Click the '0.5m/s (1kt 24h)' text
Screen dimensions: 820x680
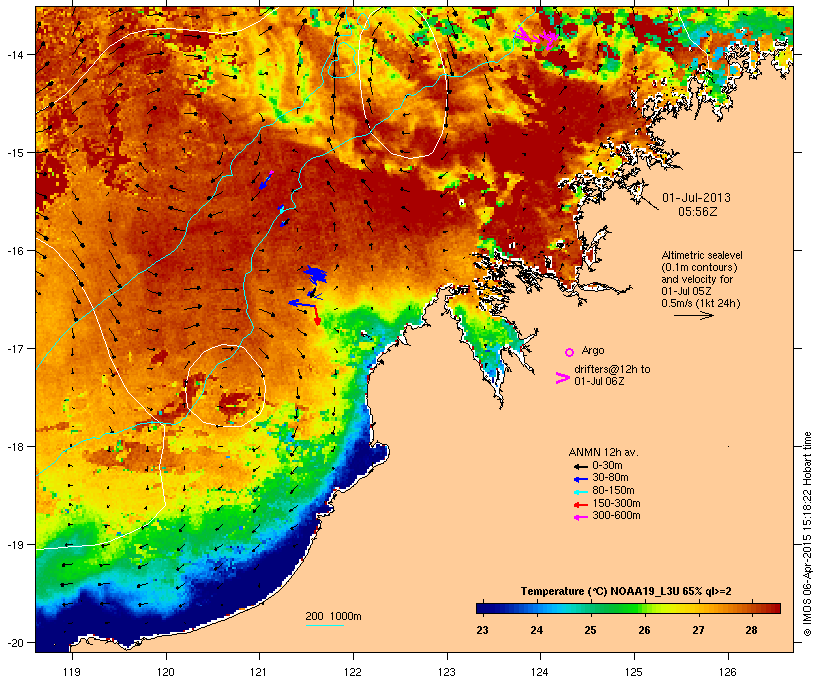point(701,303)
